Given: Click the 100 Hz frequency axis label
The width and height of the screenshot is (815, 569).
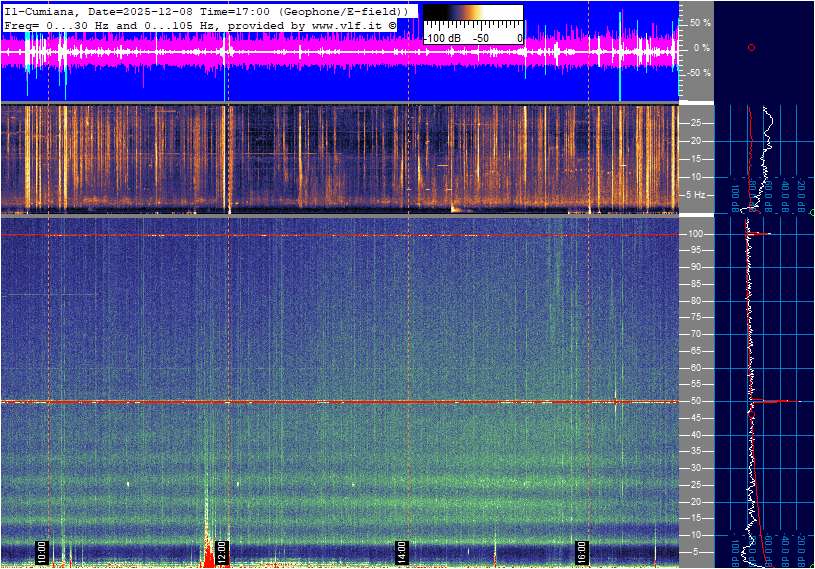Looking at the screenshot, I should (x=696, y=234).
